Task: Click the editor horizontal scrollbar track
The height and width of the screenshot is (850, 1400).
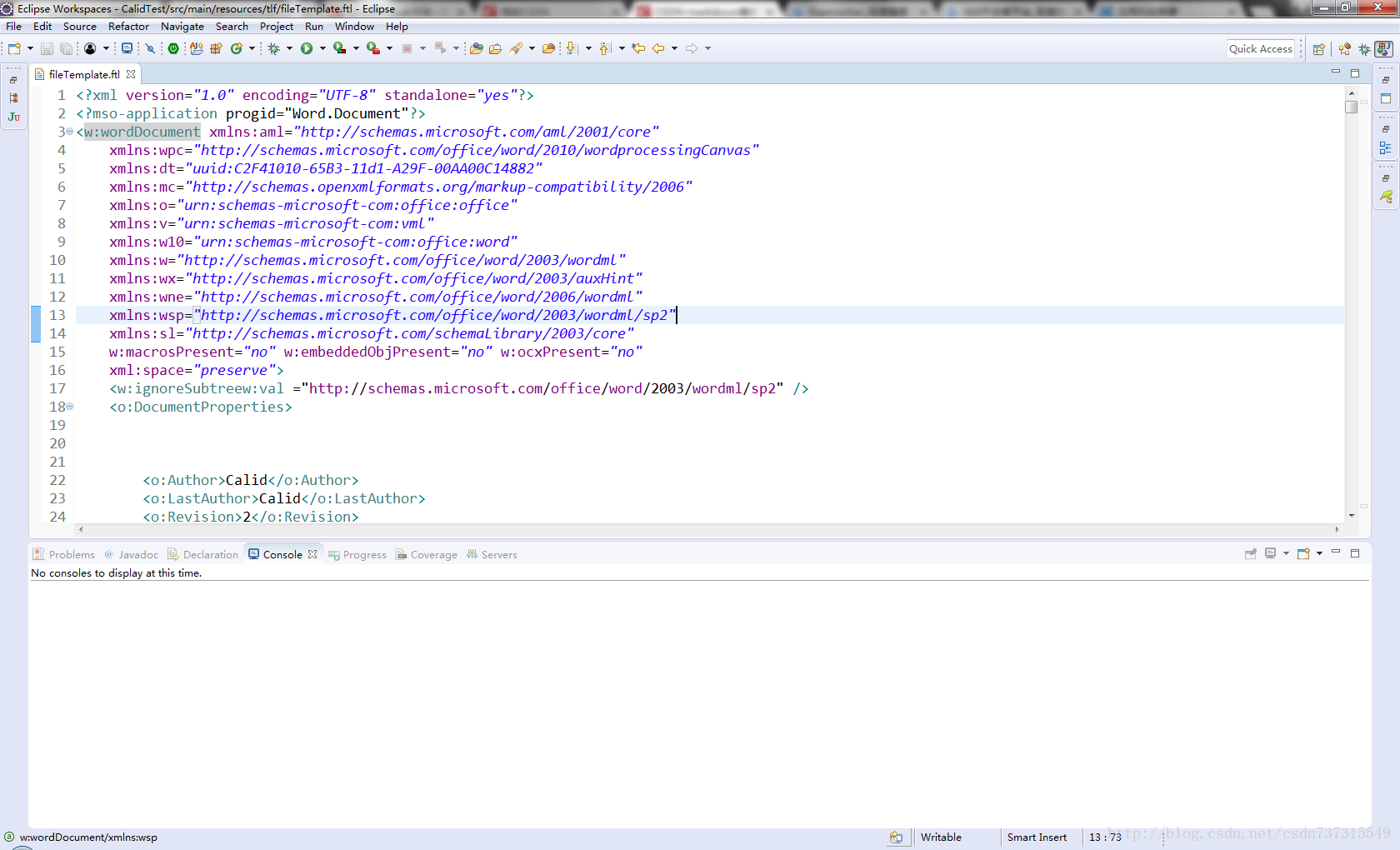Action: [708, 529]
